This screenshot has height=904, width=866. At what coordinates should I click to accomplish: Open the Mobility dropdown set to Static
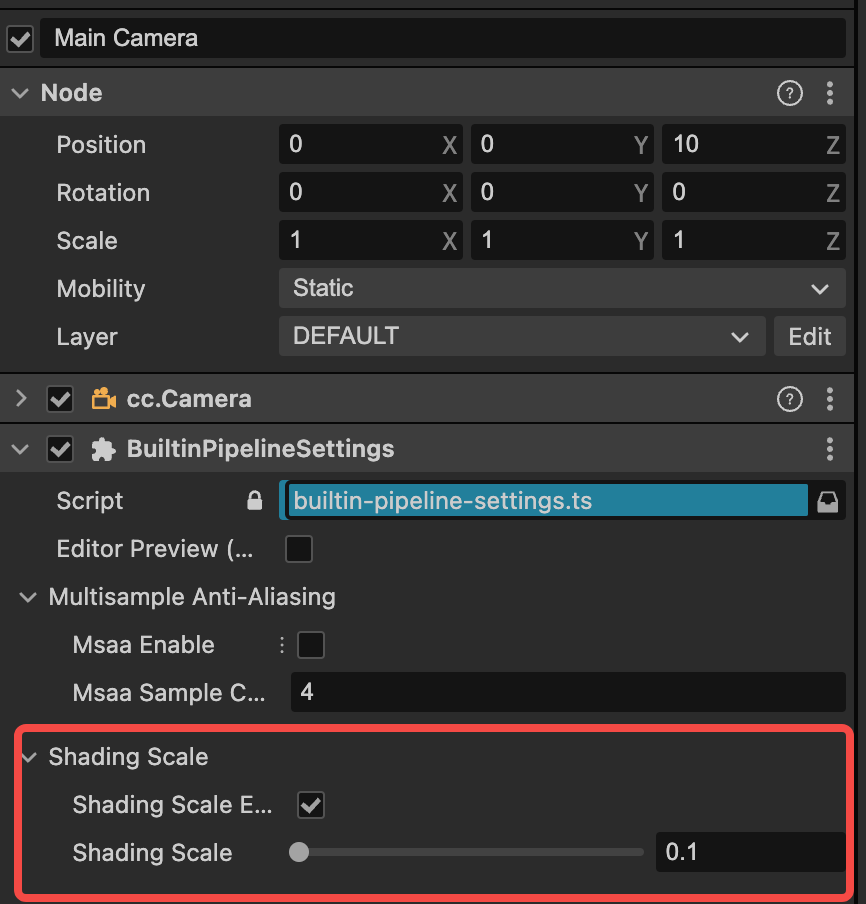pyautogui.click(x=561, y=289)
